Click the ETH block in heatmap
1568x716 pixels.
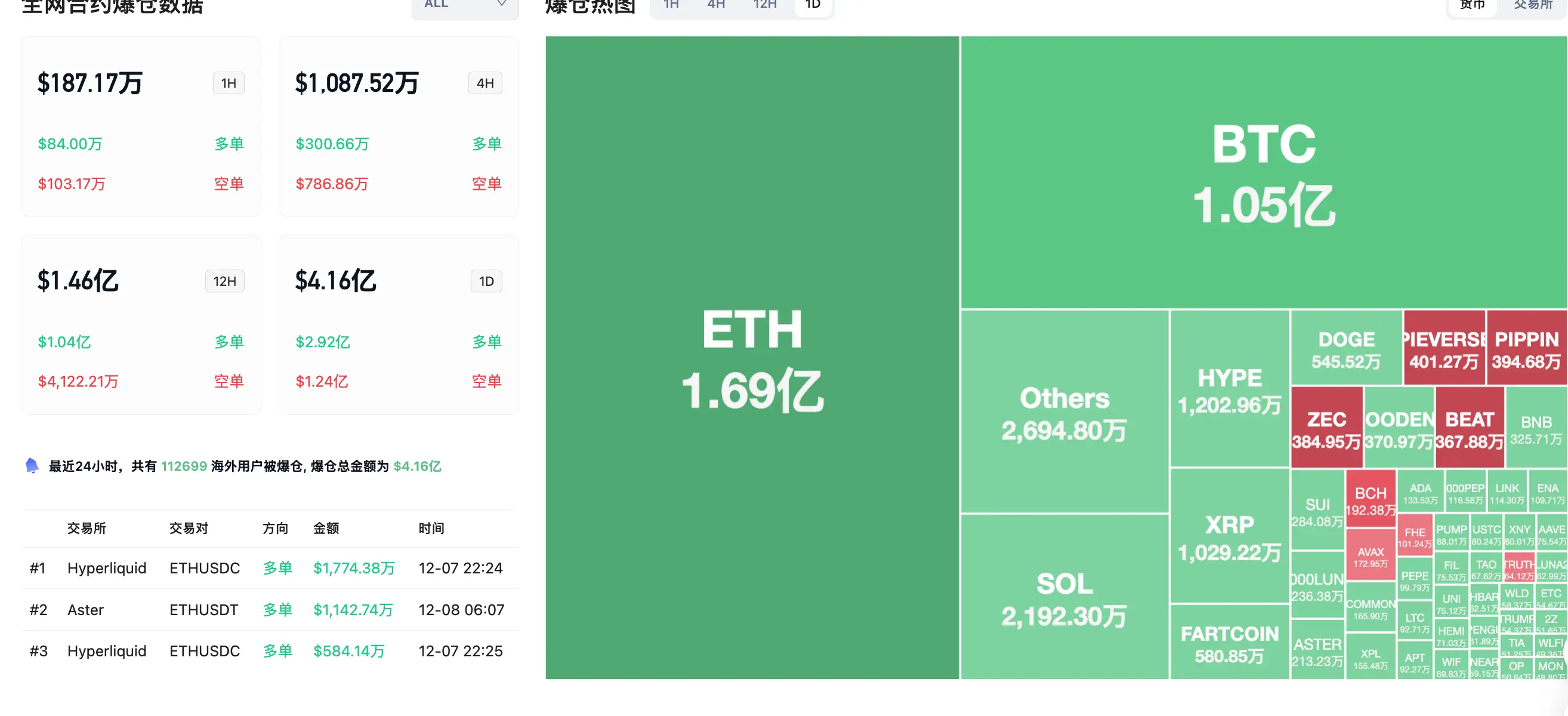pos(752,358)
